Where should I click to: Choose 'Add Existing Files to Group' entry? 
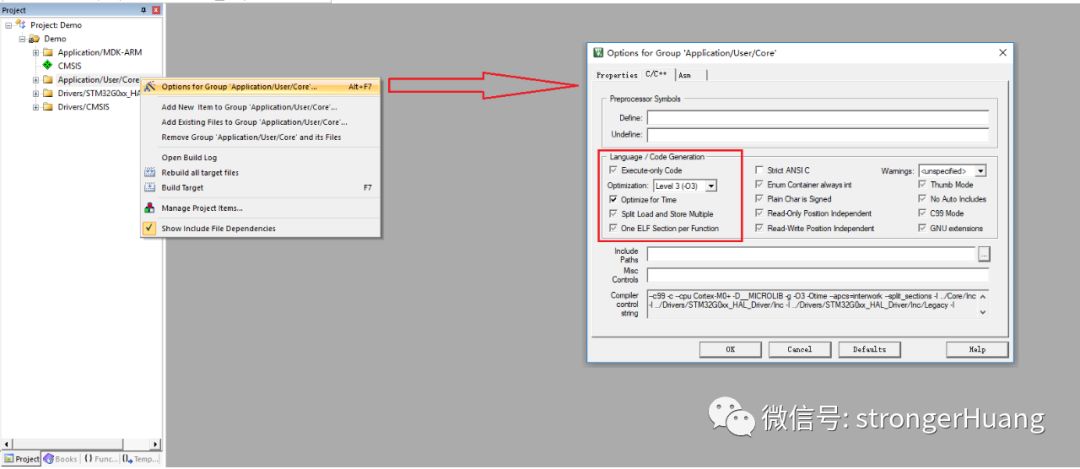click(x=260, y=122)
